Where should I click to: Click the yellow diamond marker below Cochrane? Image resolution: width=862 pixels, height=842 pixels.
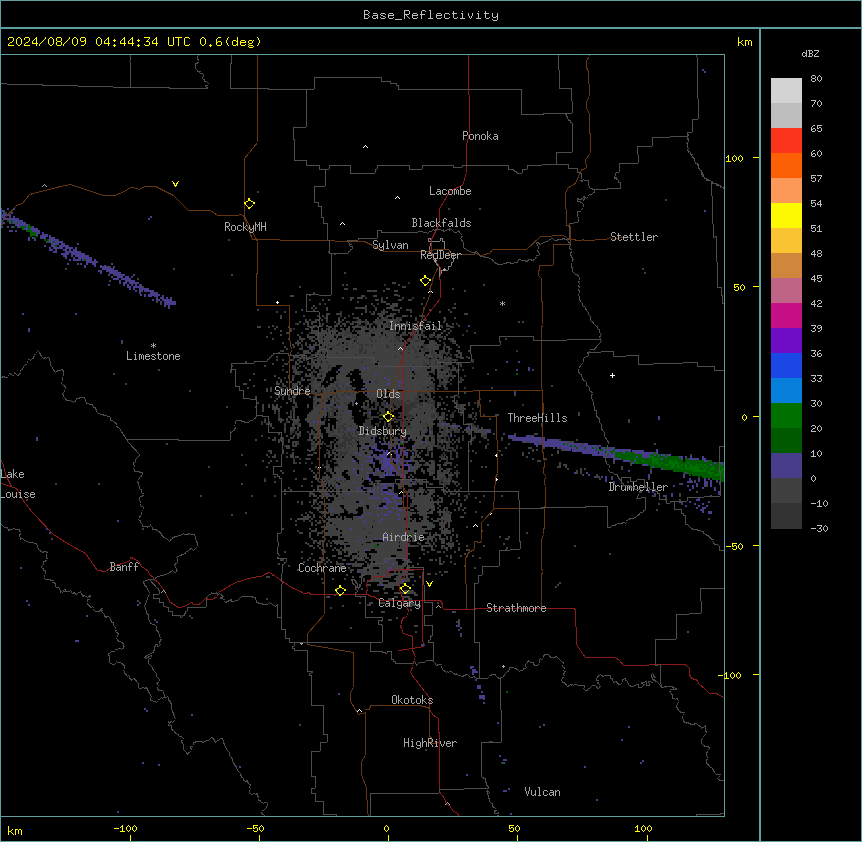340,591
